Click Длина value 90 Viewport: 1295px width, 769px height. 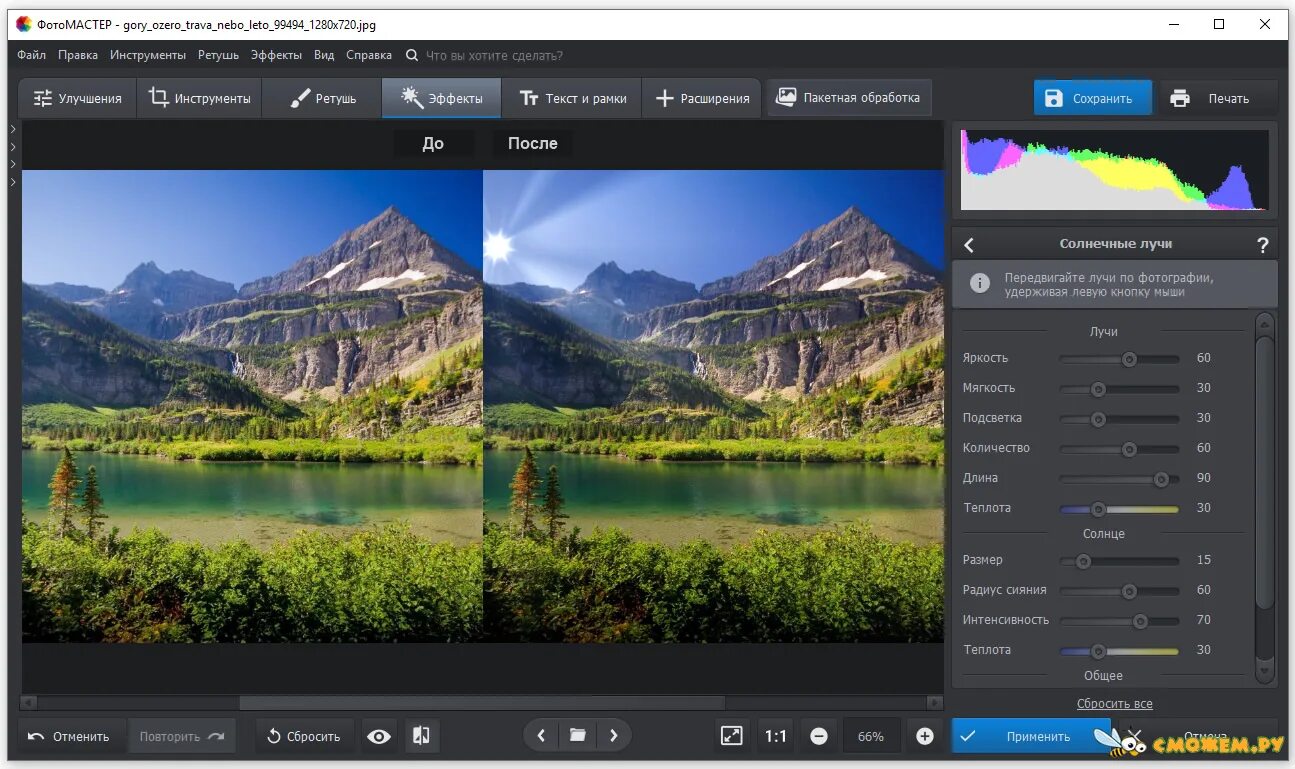(x=1204, y=478)
